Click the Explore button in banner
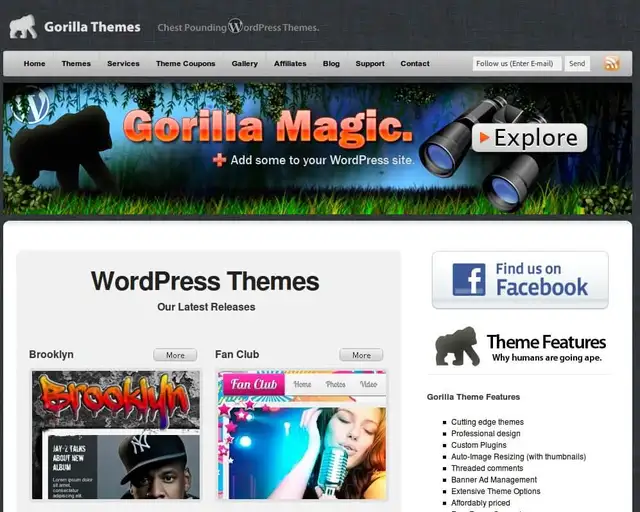 (x=529, y=138)
